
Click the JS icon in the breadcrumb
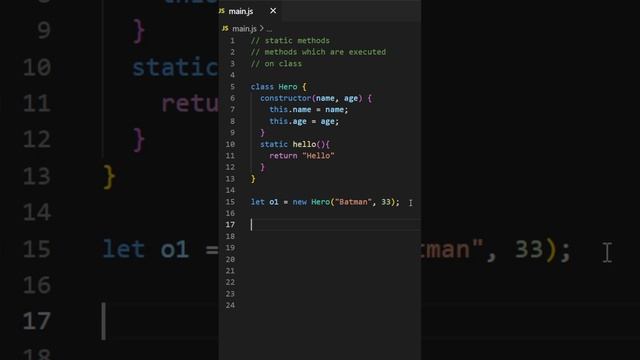[225, 29]
